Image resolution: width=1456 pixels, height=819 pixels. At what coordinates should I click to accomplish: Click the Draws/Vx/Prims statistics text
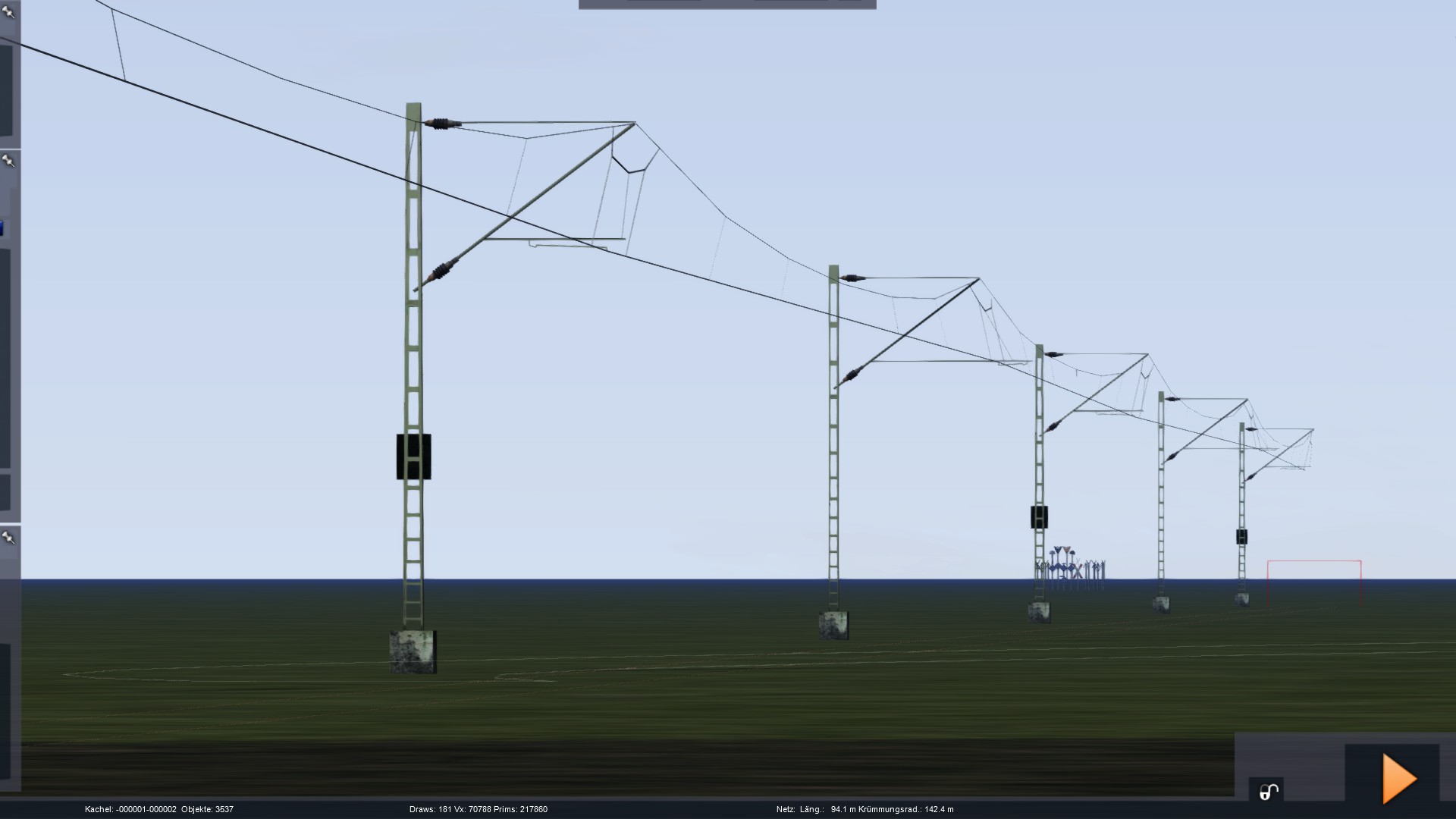click(478, 809)
